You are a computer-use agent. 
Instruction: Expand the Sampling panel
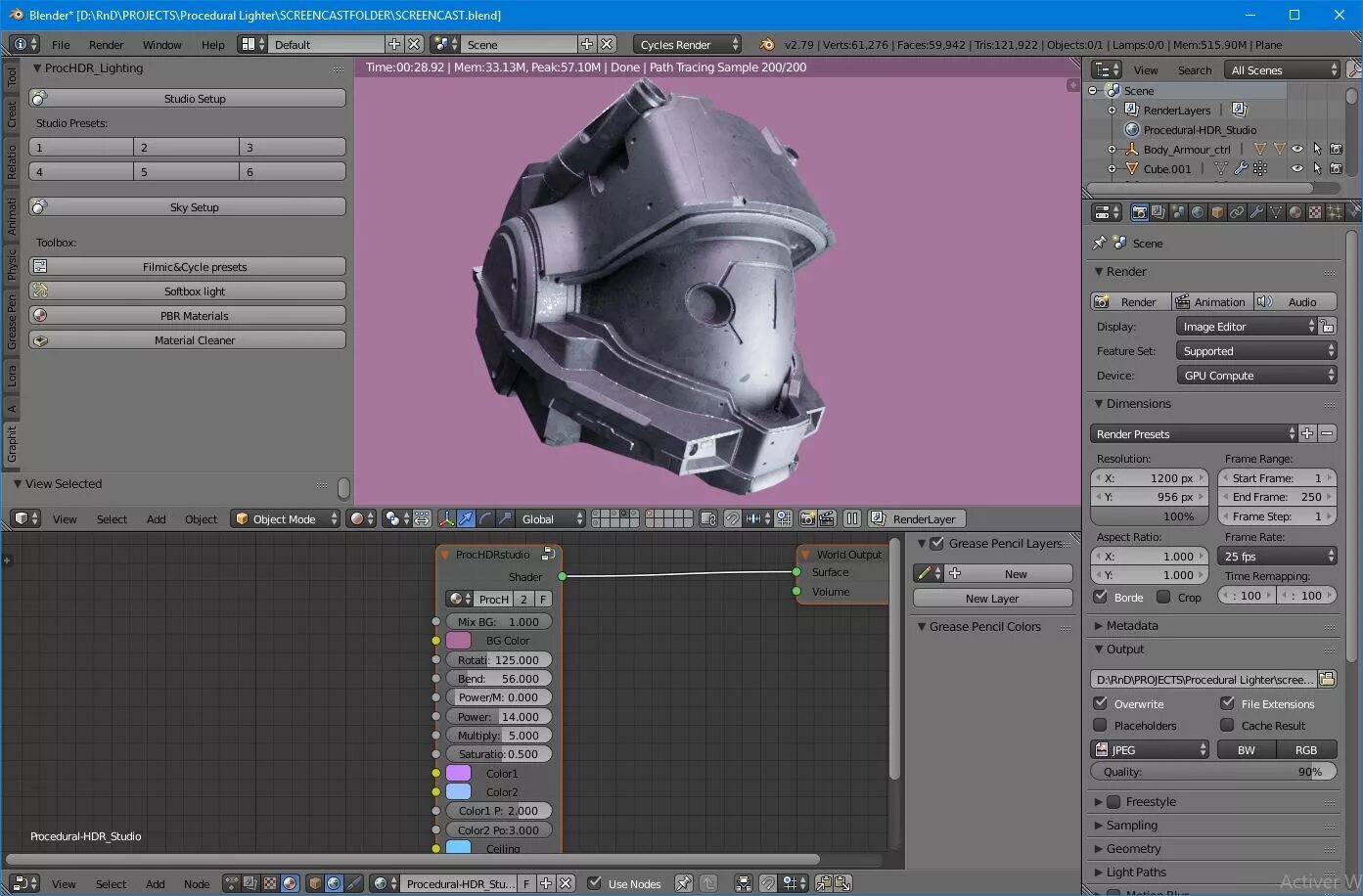[x=1131, y=826]
